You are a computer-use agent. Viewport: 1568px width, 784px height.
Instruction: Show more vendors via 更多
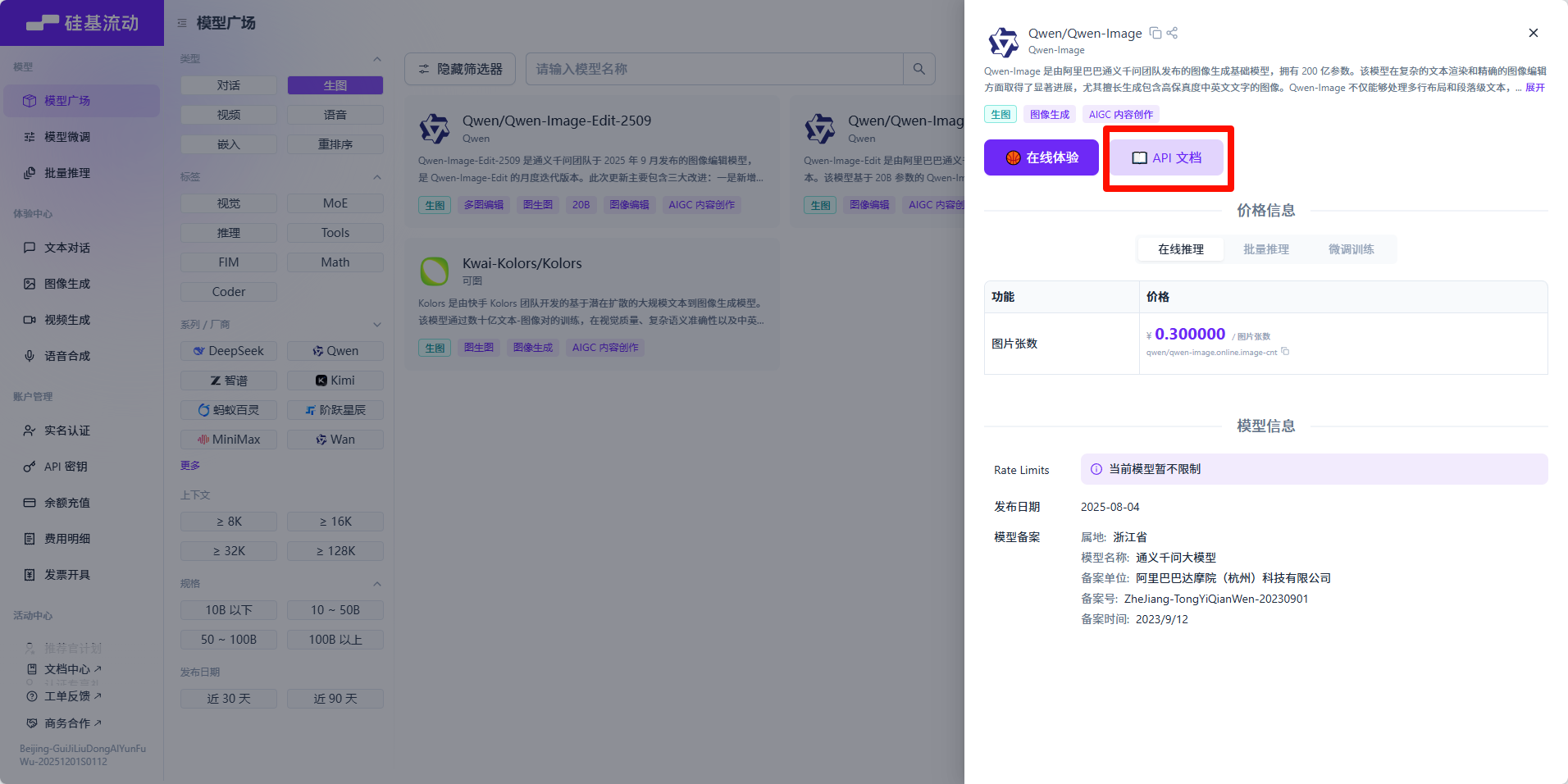(190, 466)
